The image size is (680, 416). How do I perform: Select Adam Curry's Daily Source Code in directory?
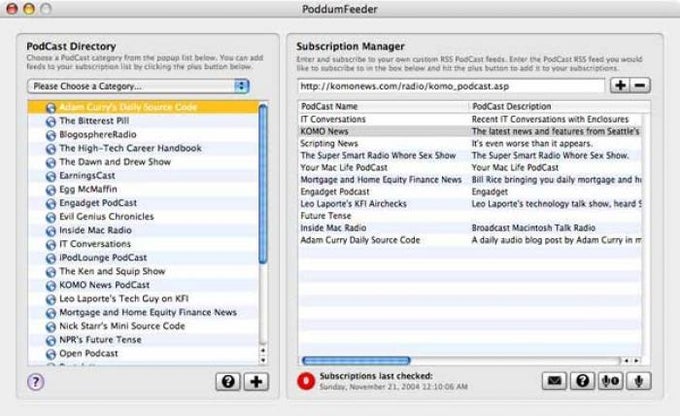(x=144, y=107)
